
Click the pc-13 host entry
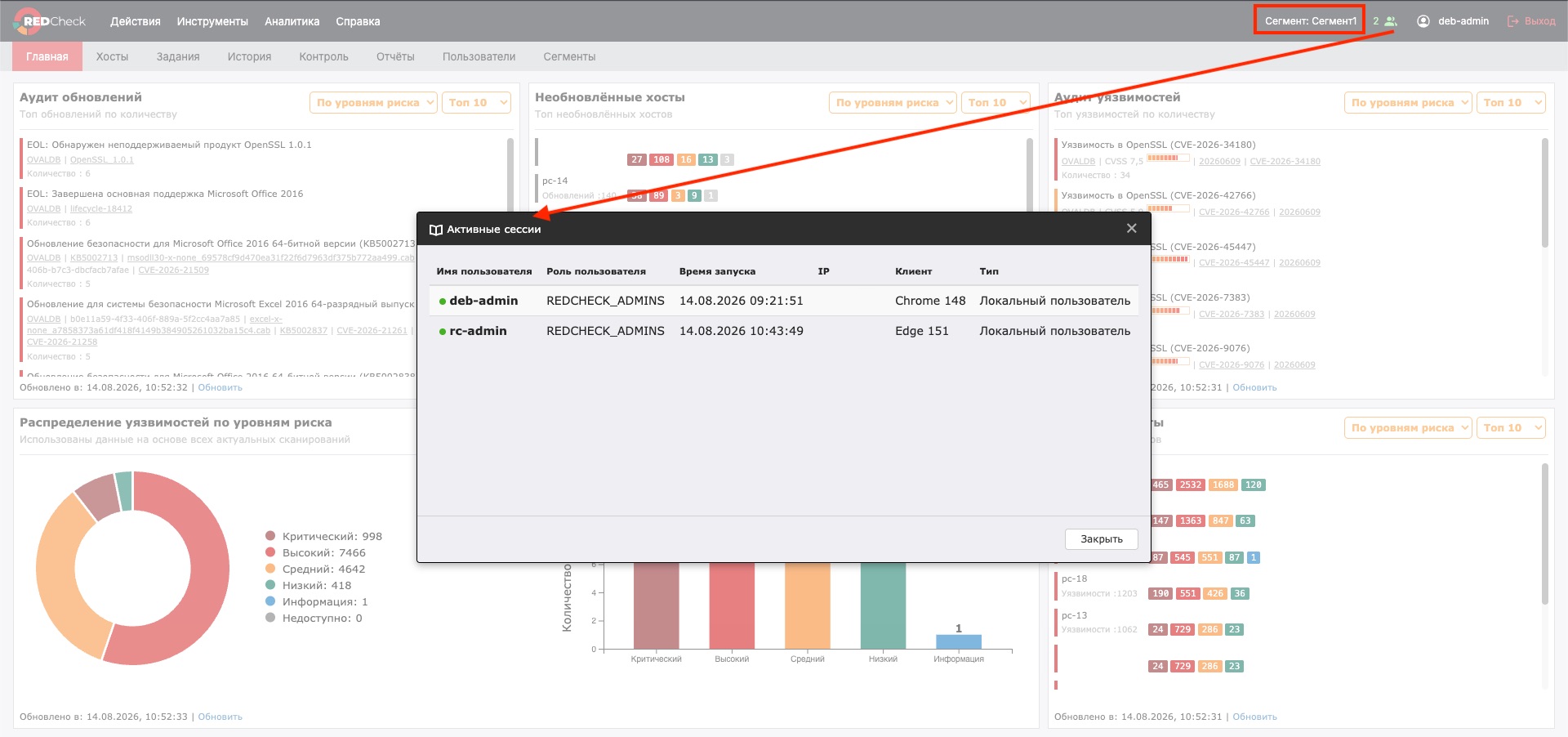click(x=1074, y=615)
